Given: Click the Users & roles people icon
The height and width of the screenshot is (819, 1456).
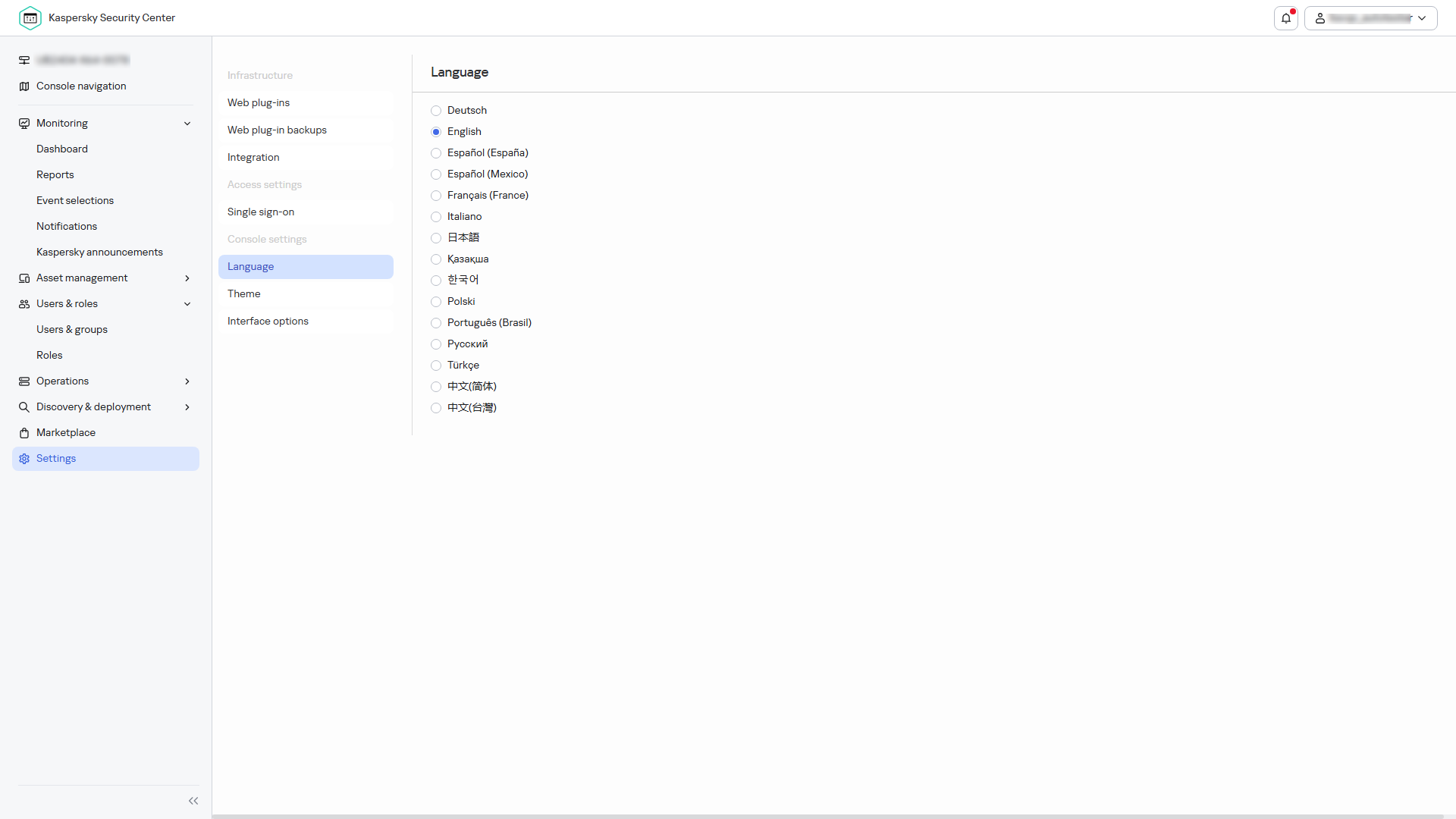Looking at the screenshot, I should coord(24,304).
